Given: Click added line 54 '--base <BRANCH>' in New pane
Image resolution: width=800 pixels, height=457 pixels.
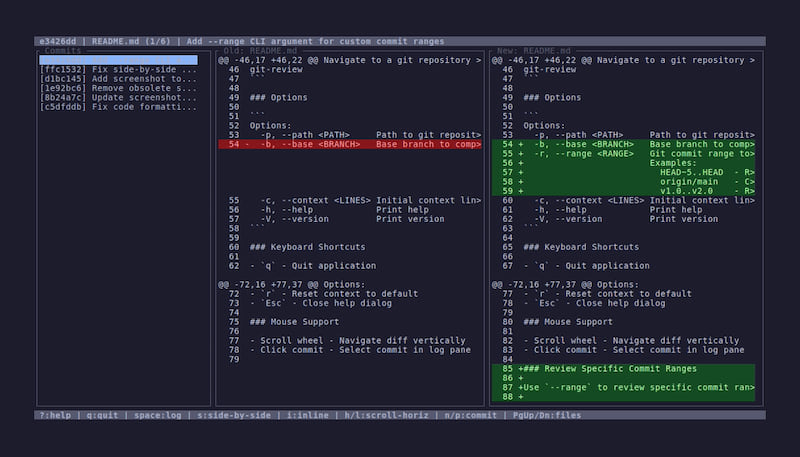Looking at the screenshot, I should coord(623,144).
